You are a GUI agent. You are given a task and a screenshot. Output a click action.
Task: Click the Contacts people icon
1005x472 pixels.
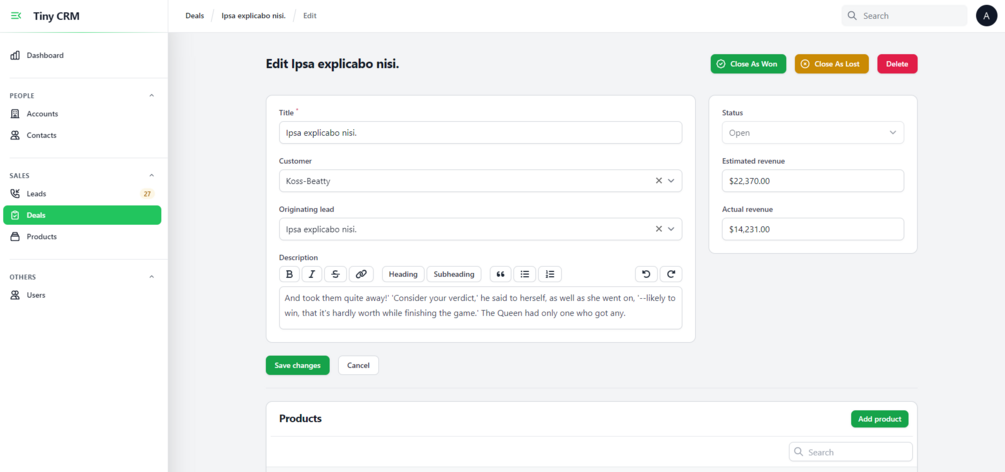15,136
